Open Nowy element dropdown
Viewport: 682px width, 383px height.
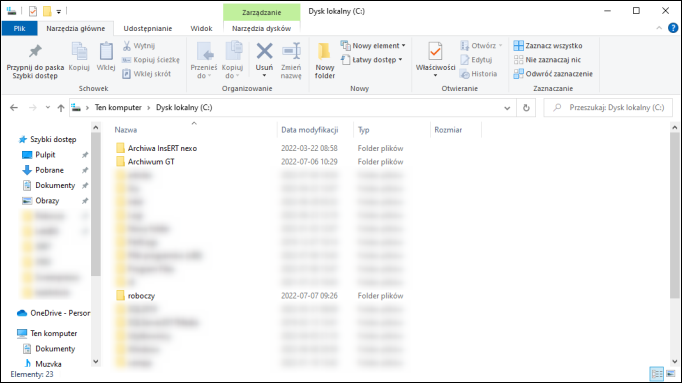(x=373, y=46)
